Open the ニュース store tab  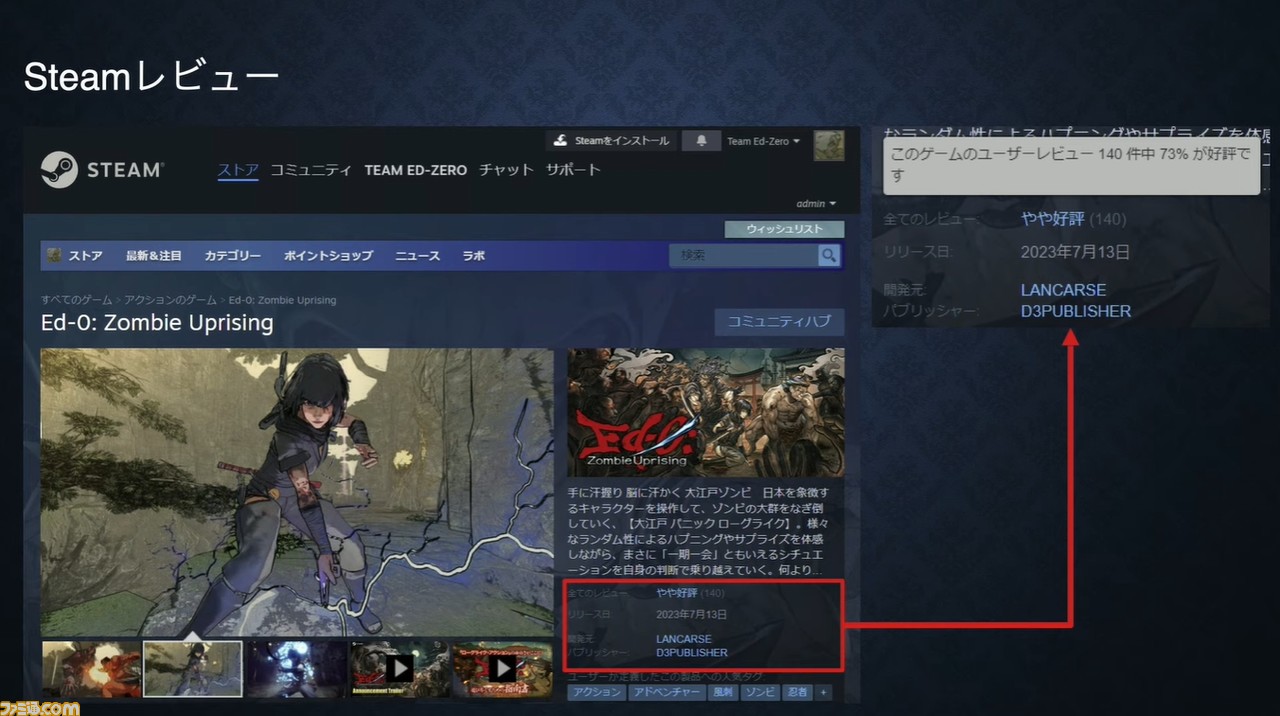click(417, 256)
